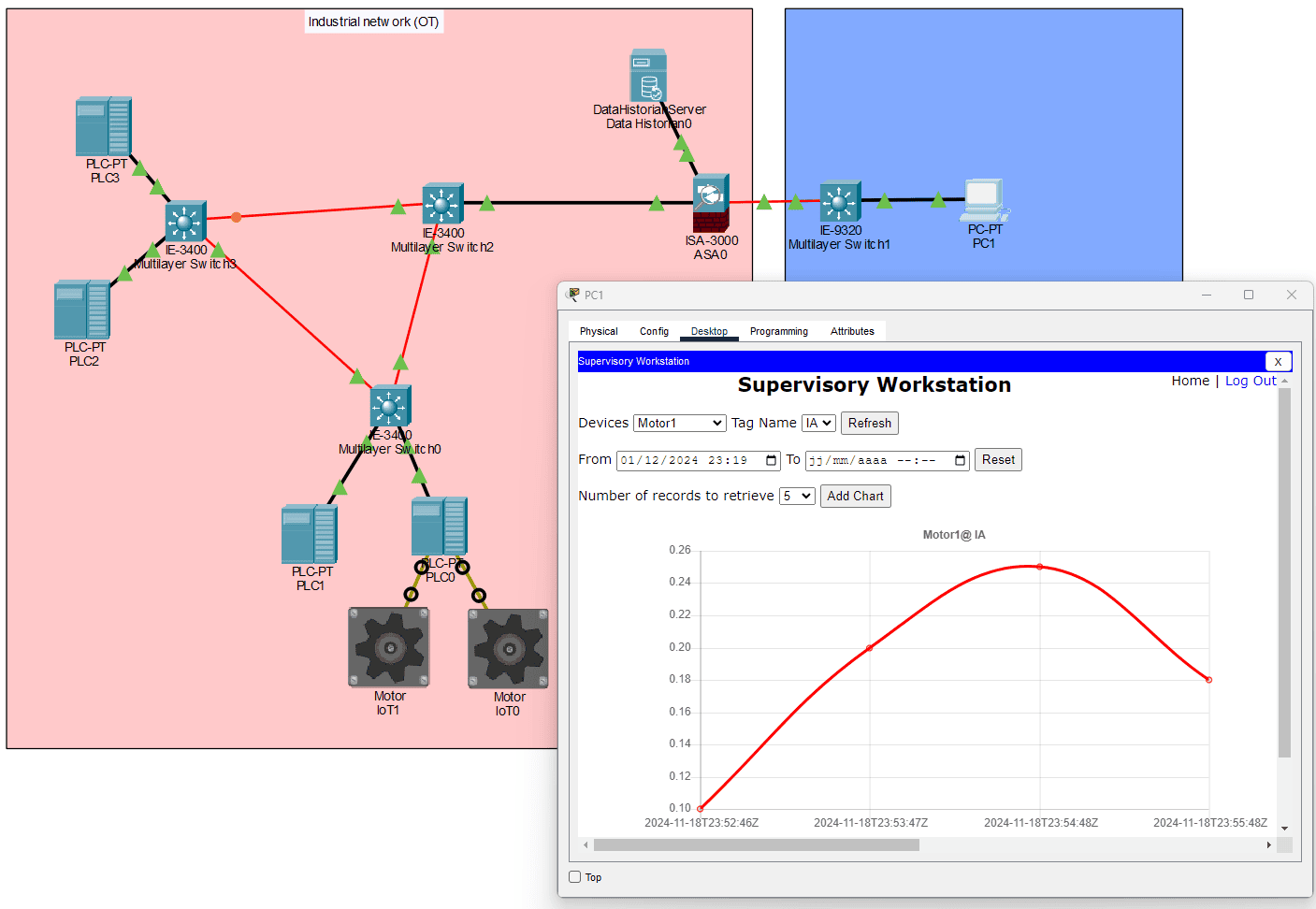
Task: Open the Config tab of PC1
Action: point(653,331)
